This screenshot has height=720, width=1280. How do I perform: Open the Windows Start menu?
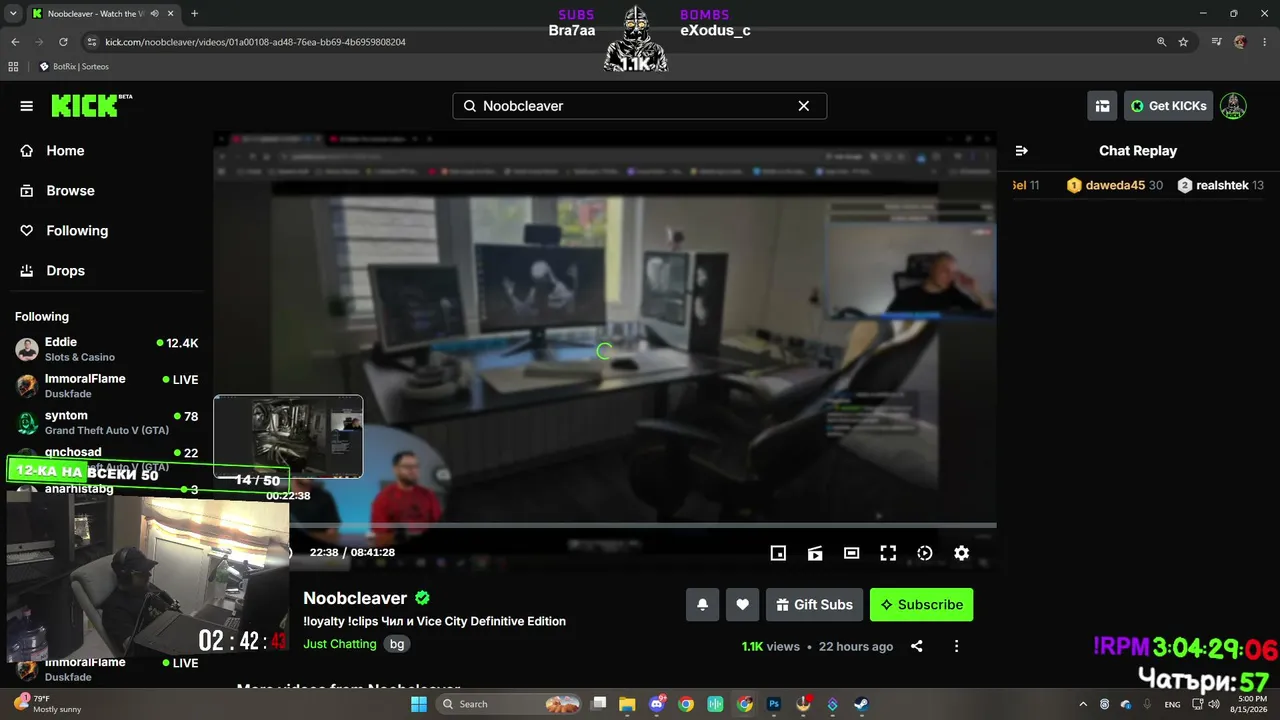pos(419,704)
